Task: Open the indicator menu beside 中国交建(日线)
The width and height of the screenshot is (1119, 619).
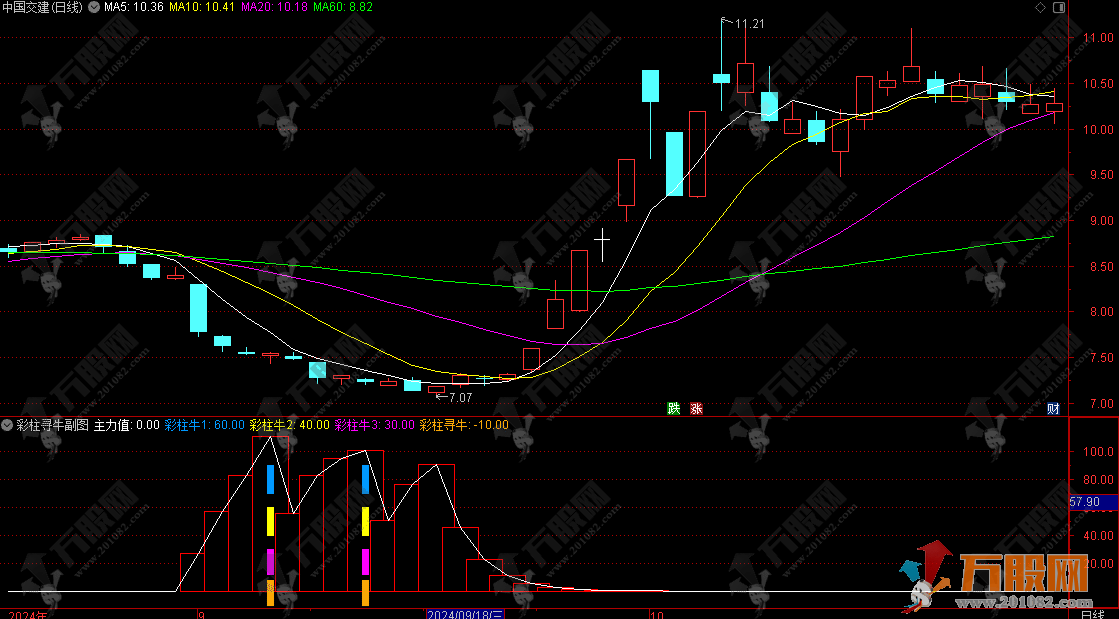Action: (93, 7)
